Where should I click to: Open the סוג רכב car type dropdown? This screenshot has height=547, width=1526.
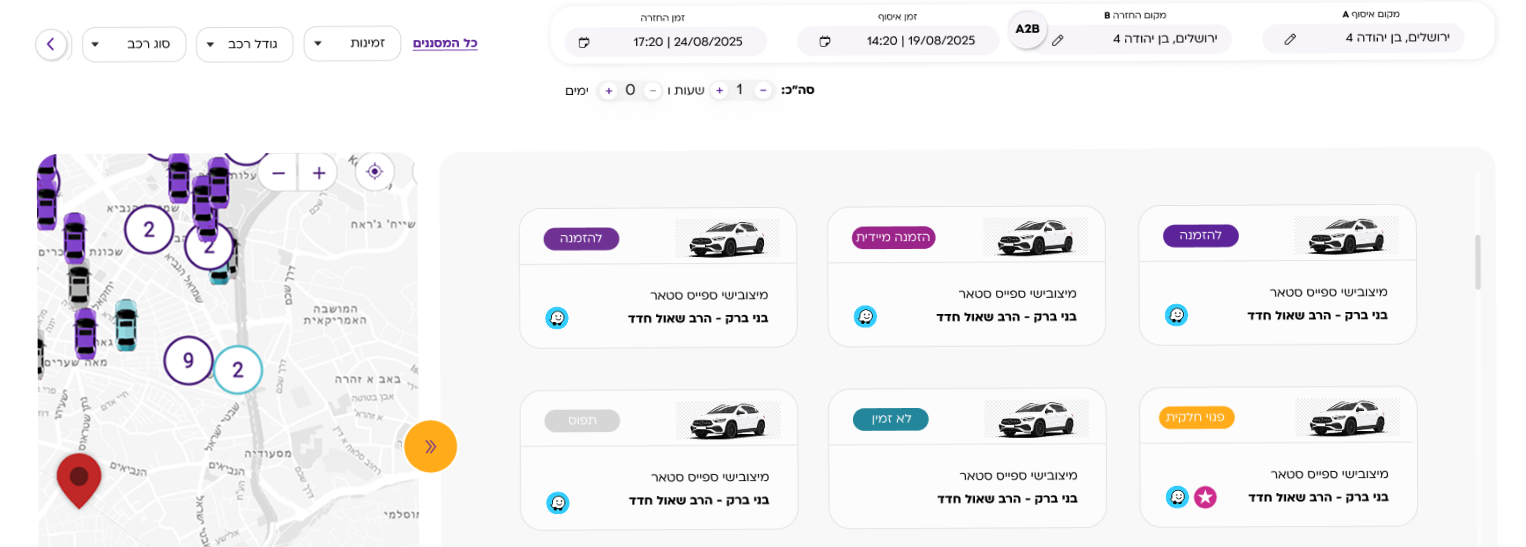coord(134,44)
